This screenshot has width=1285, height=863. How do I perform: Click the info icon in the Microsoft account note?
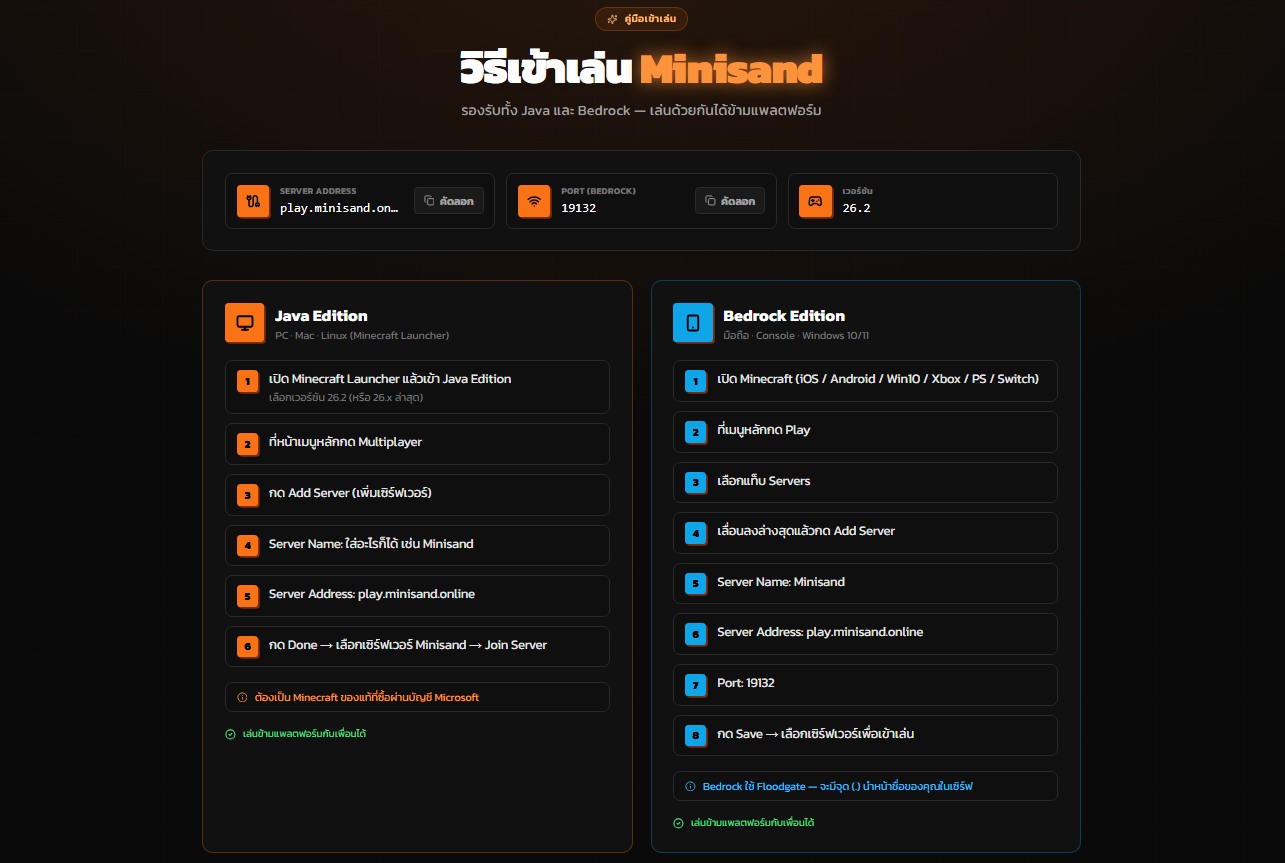242,697
